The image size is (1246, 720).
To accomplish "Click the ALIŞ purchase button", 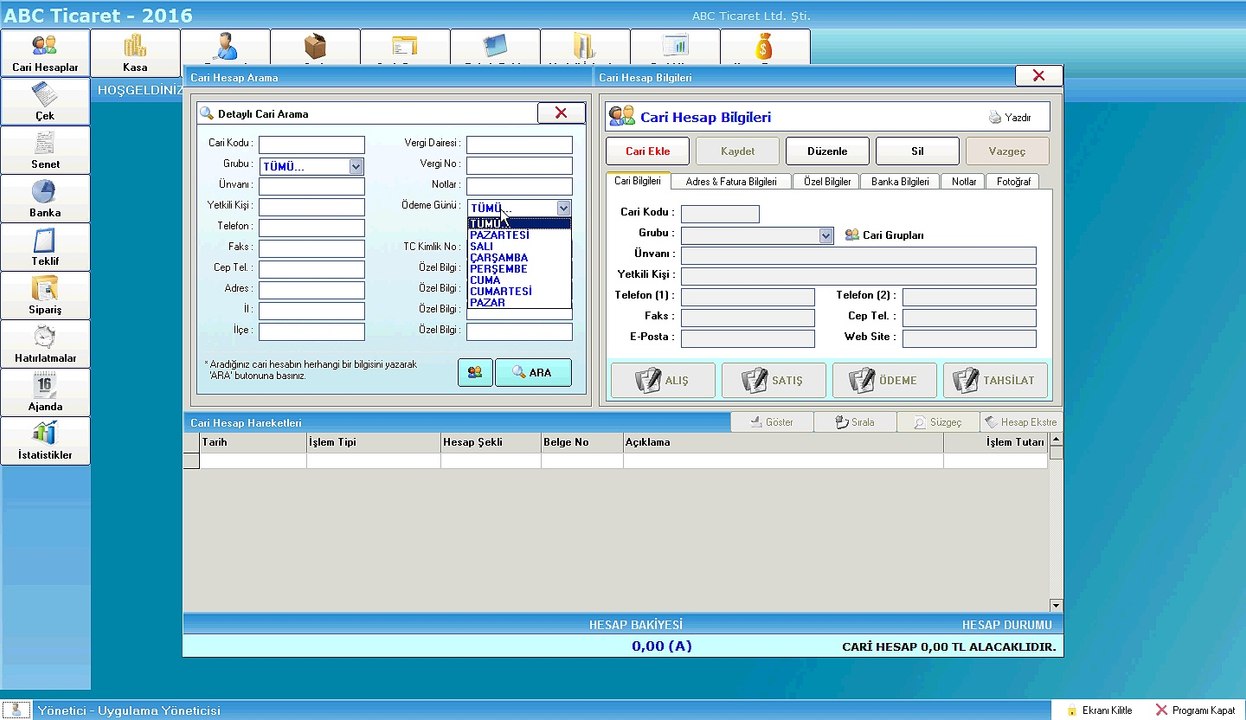I will (x=663, y=381).
